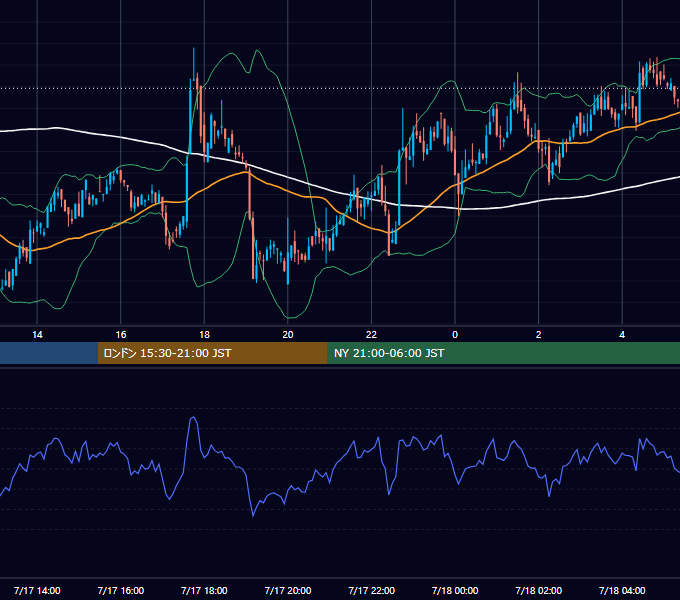The image size is (680, 600).
Task: Click the 7/17 14:00 date label
Action: tap(37, 590)
